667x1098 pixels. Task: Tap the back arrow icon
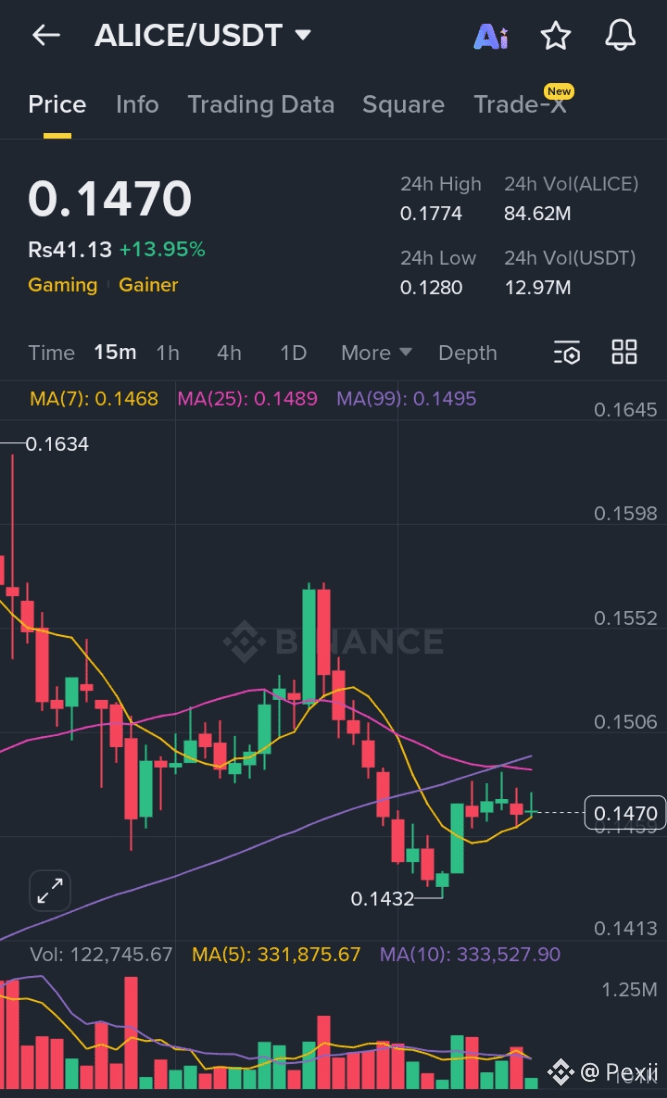pyautogui.click(x=46, y=35)
